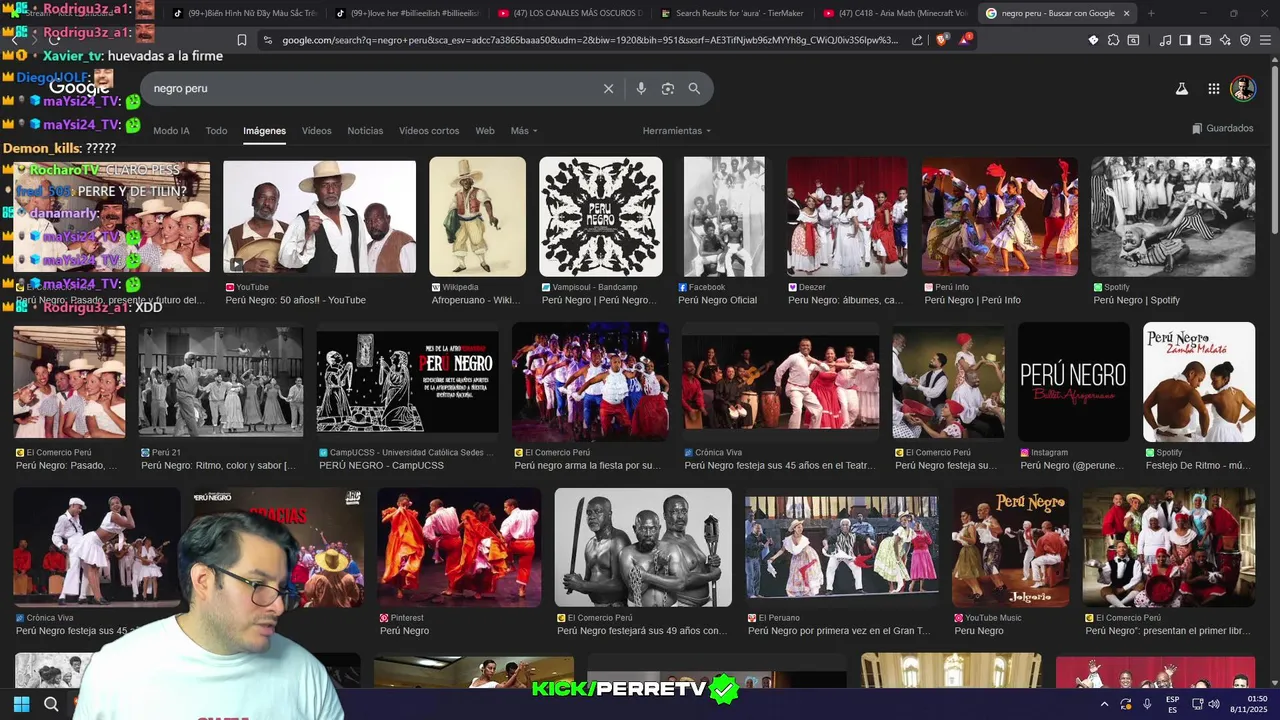Switch to Todo results tab

pos(216,131)
